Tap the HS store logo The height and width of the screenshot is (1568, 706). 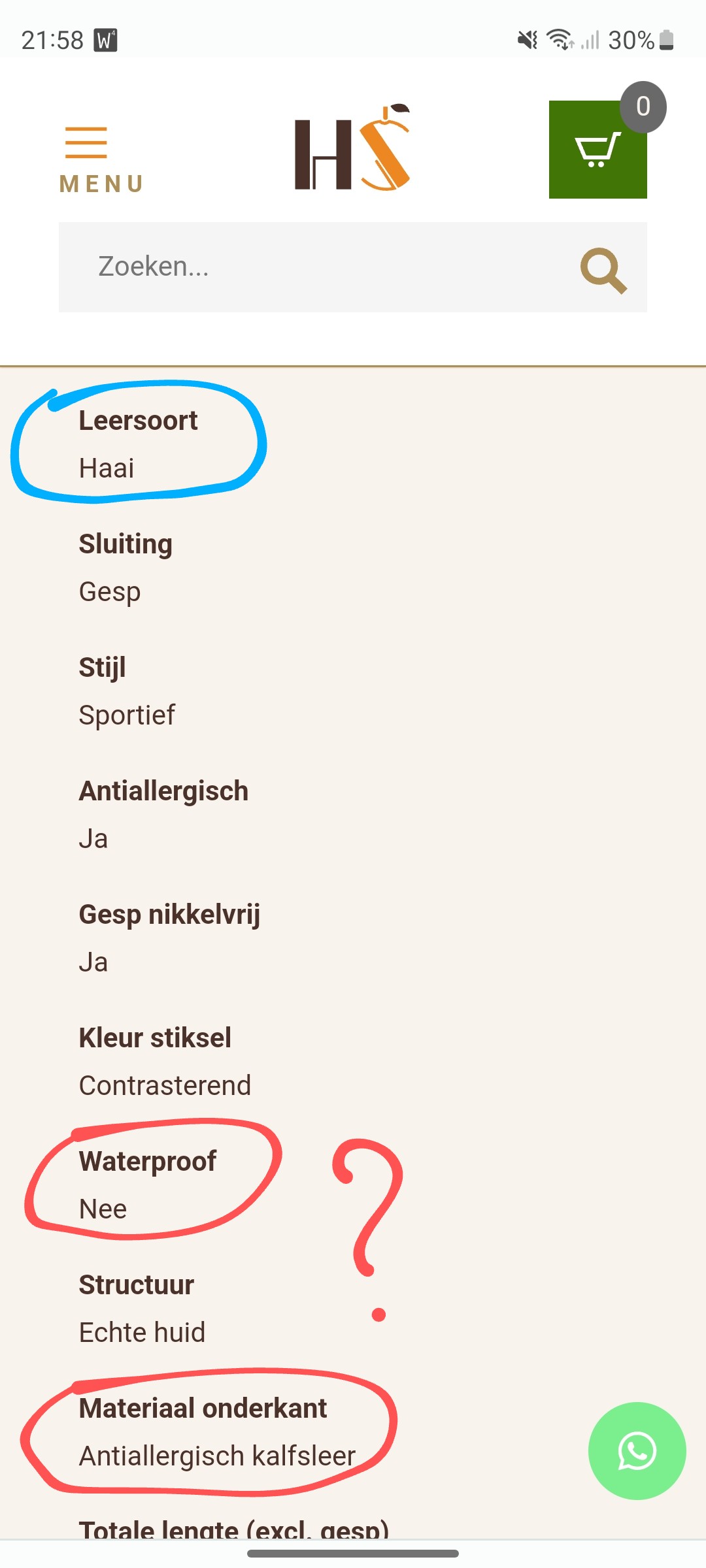click(353, 148)
